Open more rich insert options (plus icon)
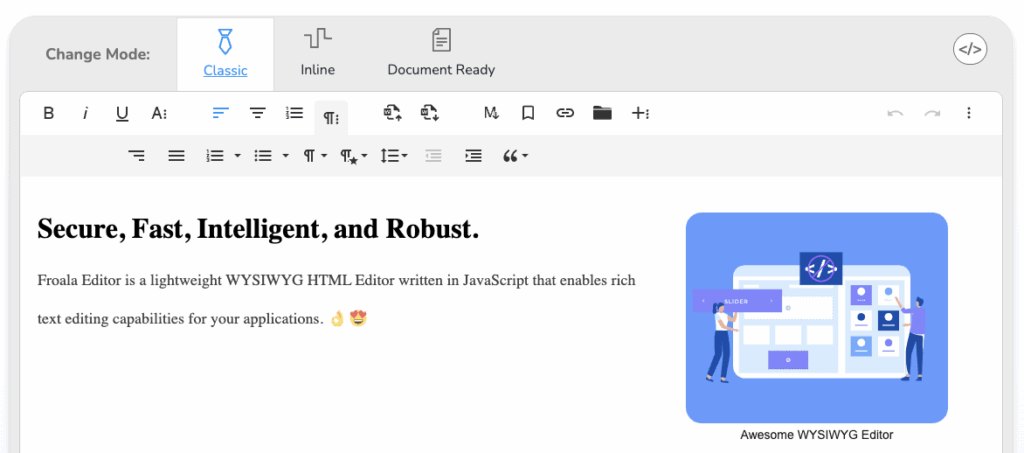 [639, 113]
